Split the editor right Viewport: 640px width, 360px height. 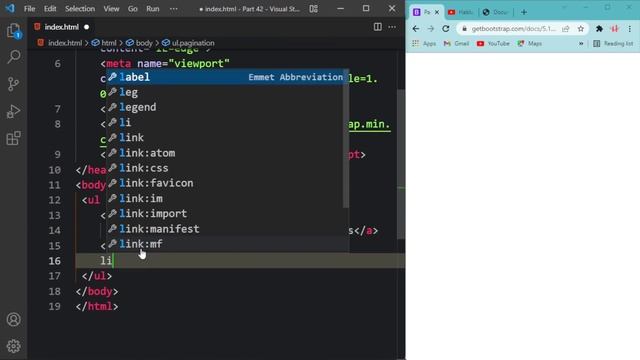click(x=378, y=27)
